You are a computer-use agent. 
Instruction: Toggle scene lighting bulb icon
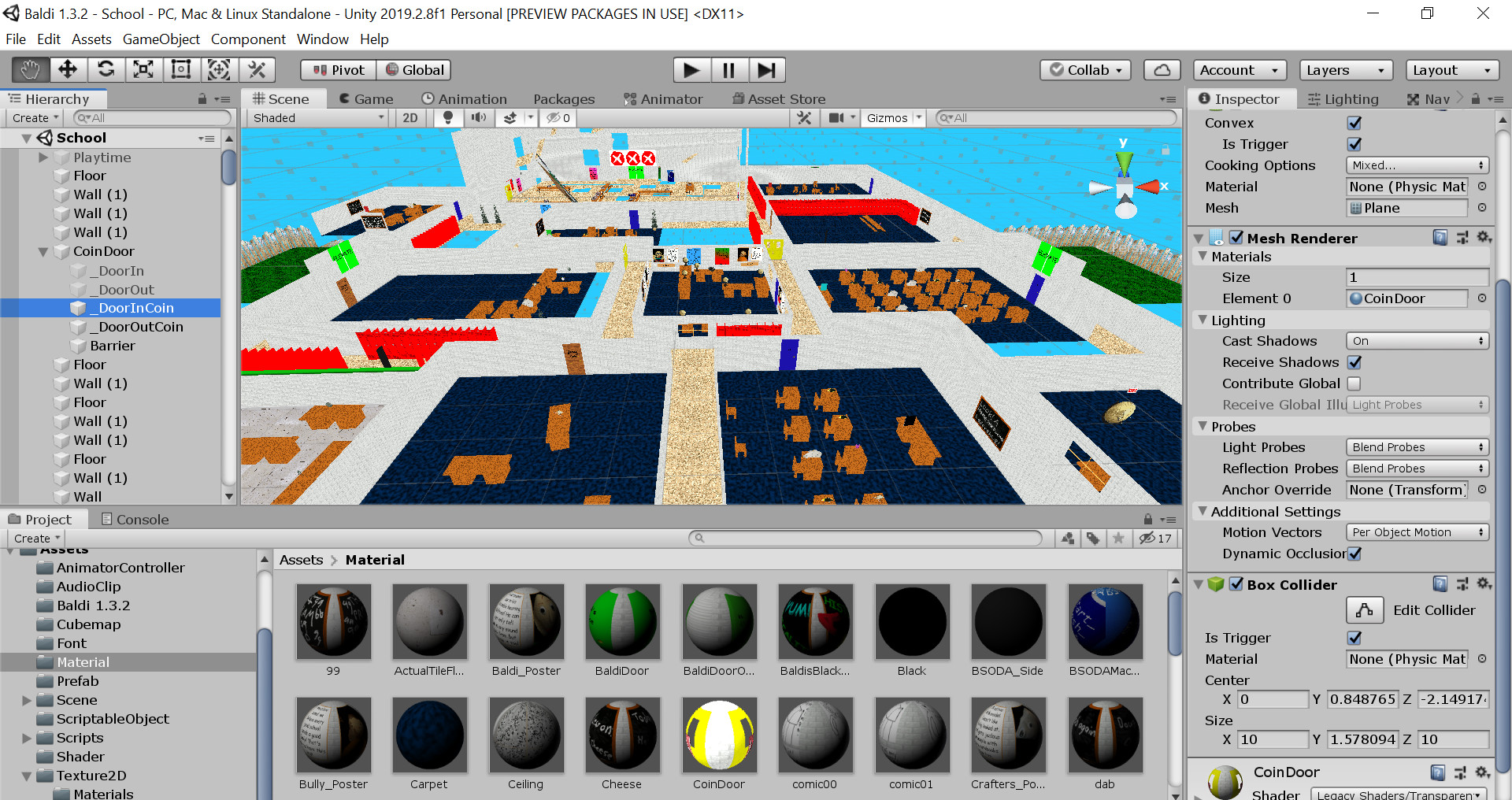[448, 118]
